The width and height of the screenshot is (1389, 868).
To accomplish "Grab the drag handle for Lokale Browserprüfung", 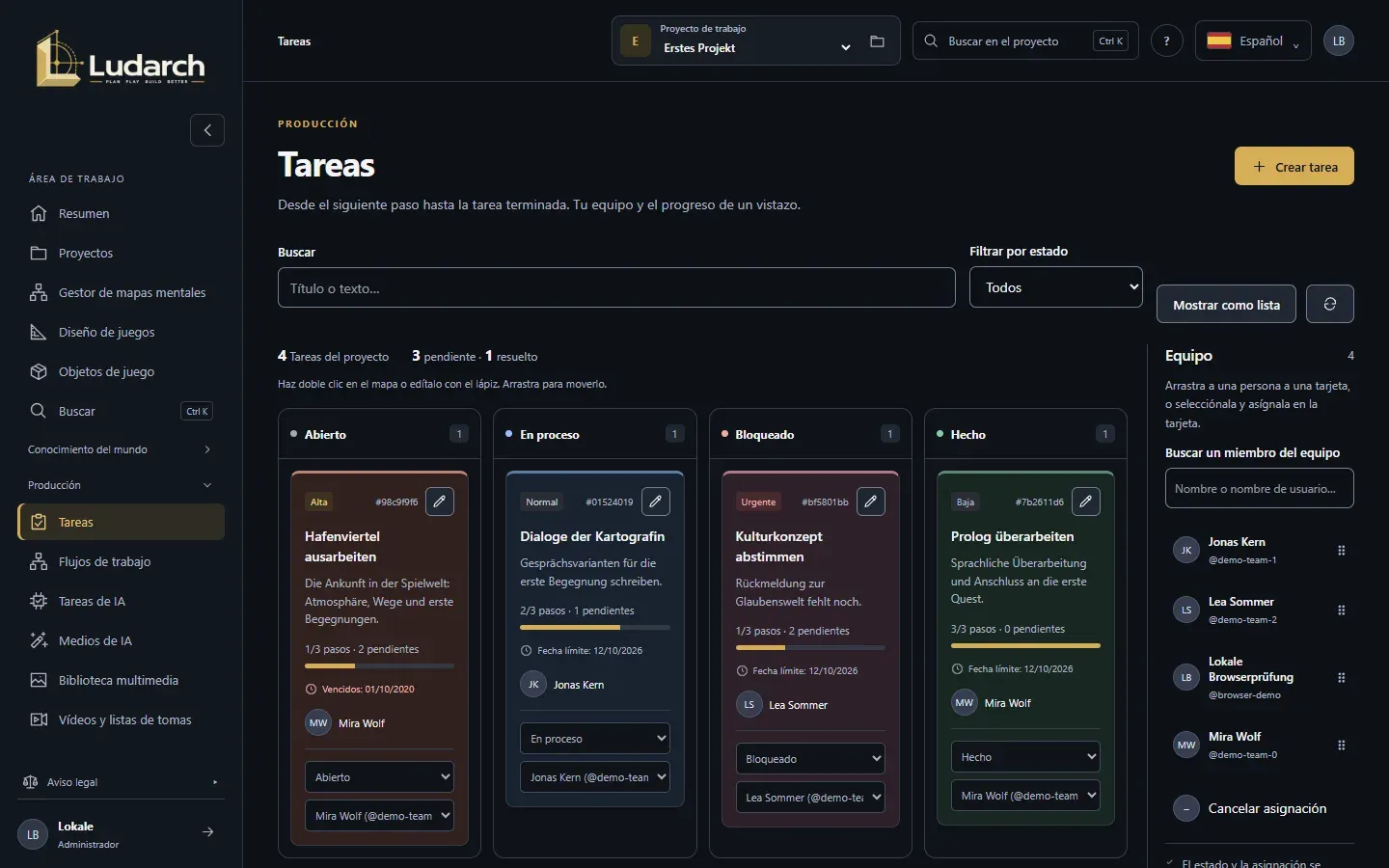I will 1341,678.
